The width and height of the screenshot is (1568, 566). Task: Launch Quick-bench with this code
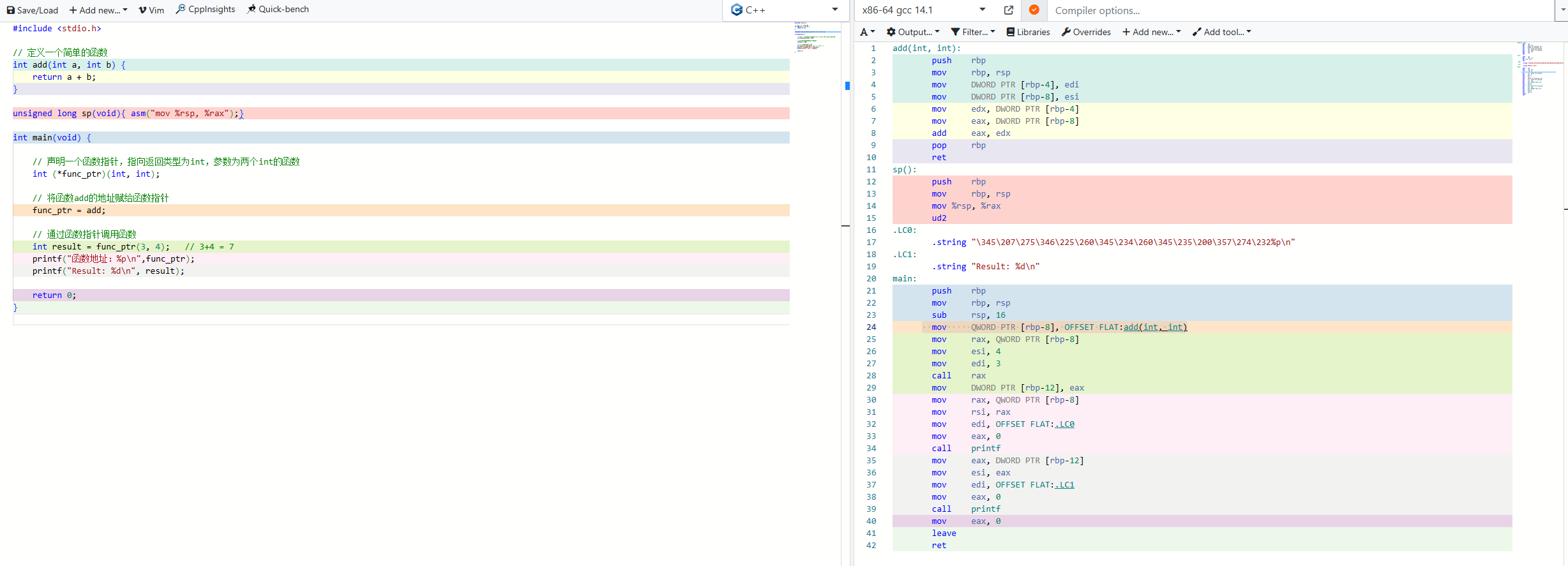(x=278, y=10)
